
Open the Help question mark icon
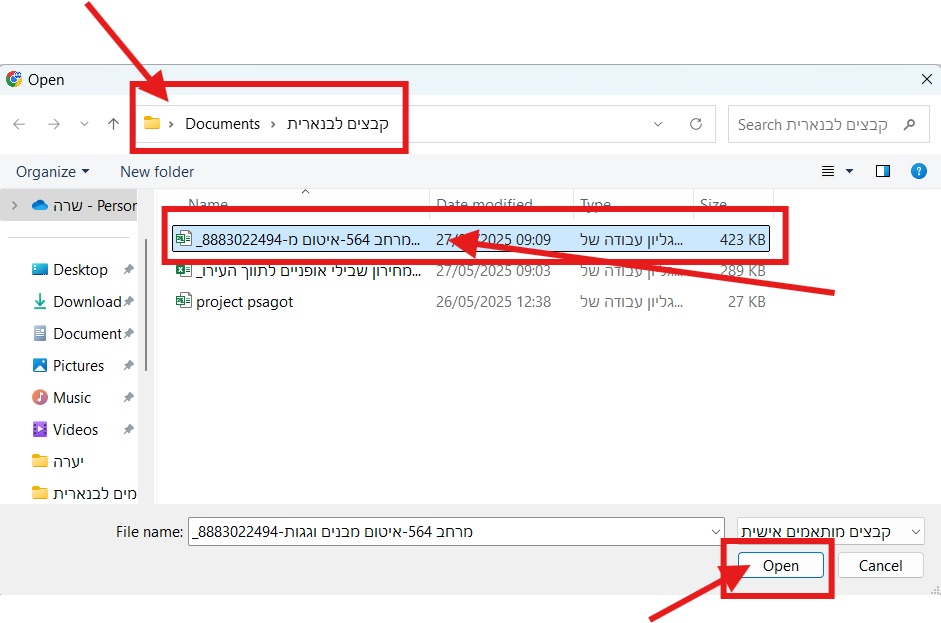918,171
